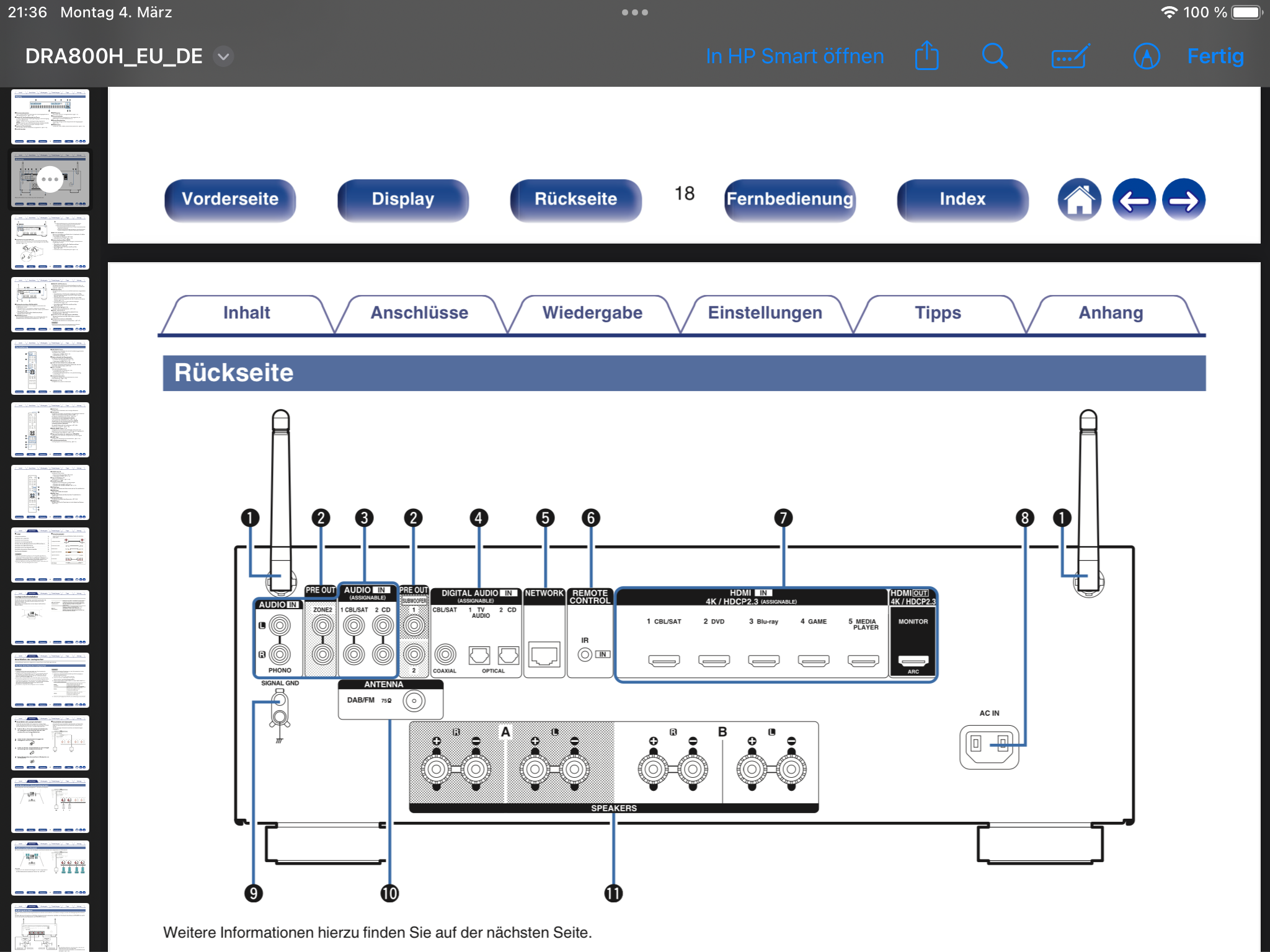Tap the MONITOR HDMI OUT port label

coord(913,622)
